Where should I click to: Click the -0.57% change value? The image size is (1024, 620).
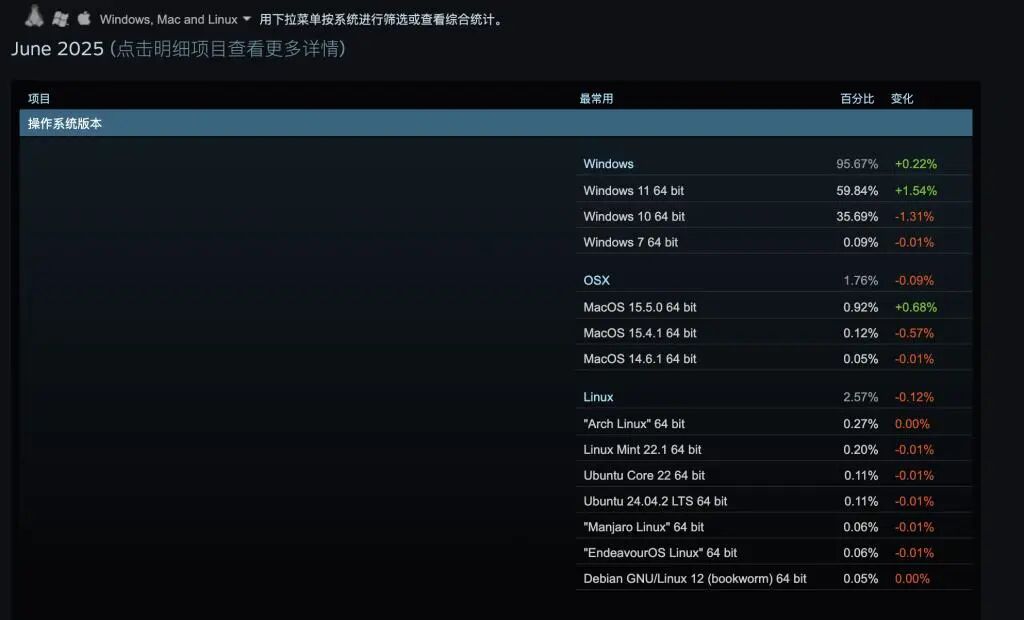coord(914,333)
